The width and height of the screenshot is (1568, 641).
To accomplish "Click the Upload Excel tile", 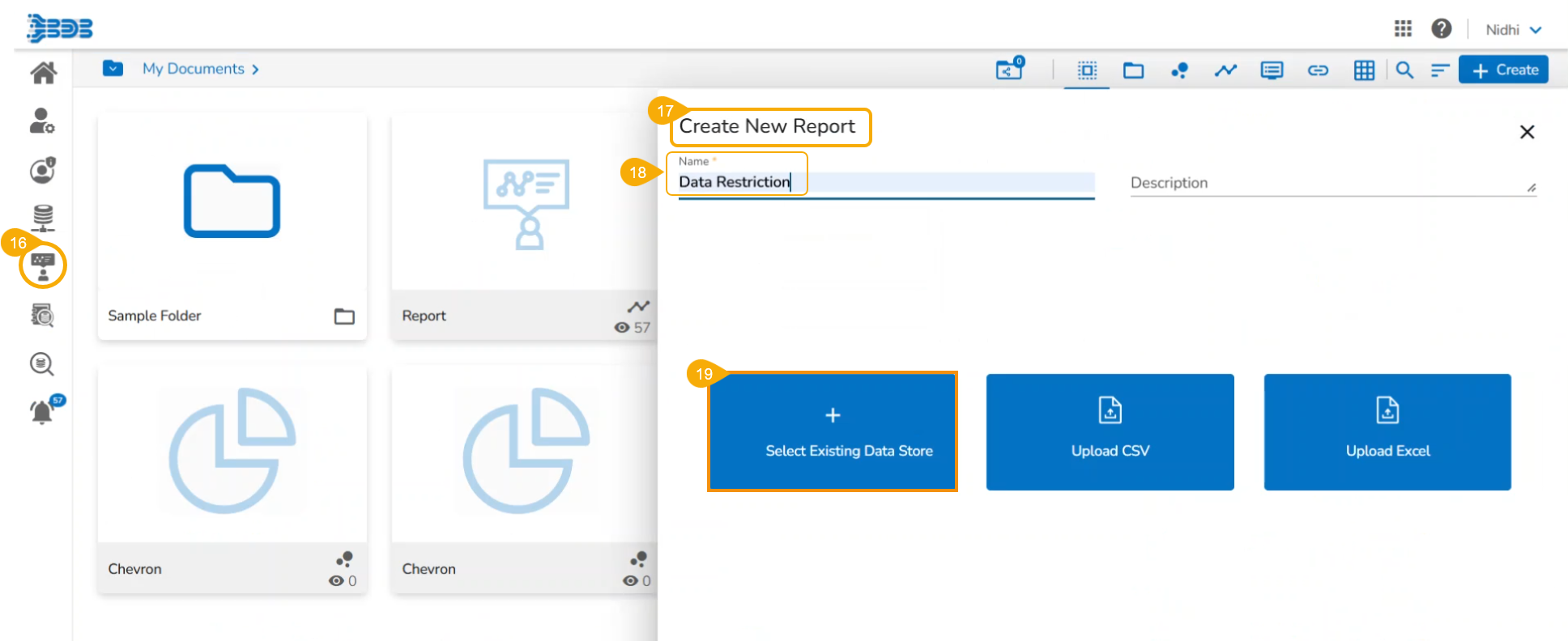I will 1387,431.
